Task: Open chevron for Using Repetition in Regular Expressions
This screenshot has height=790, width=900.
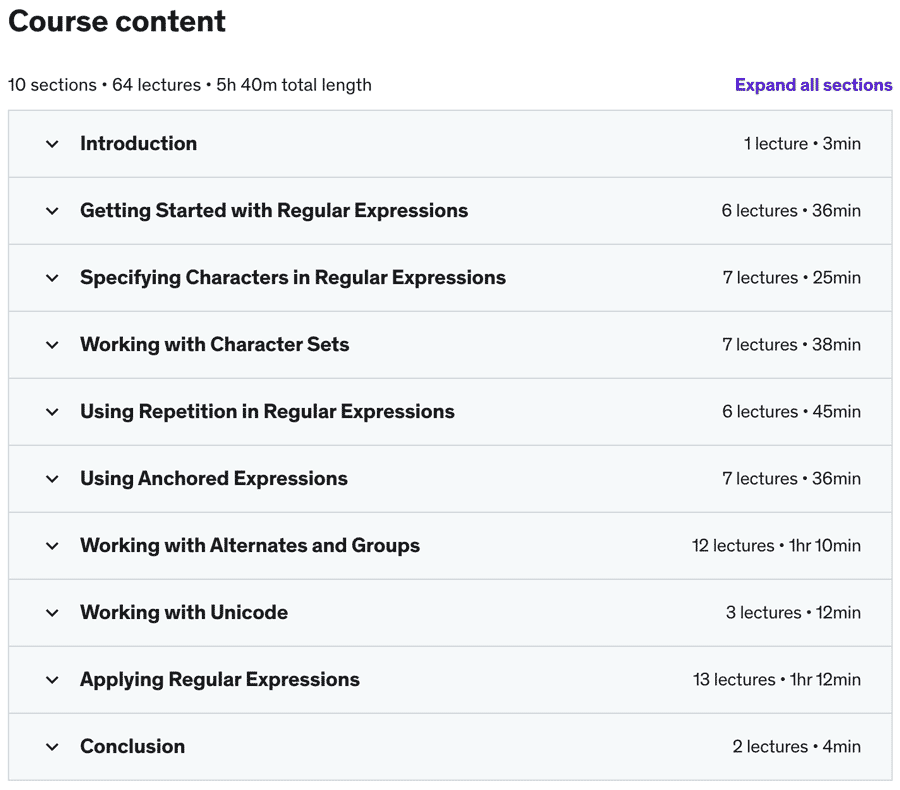Action: point(52,412)
